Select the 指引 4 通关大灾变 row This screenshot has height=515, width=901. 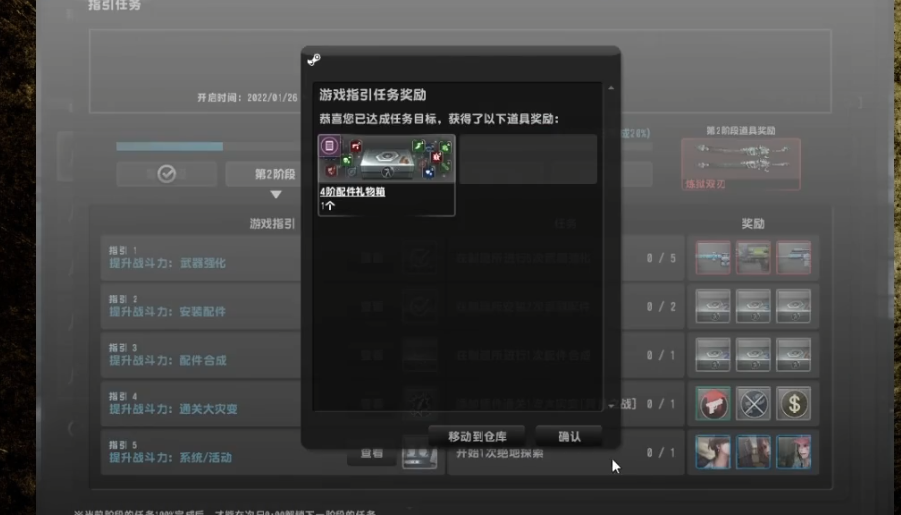click(x=201, y=403)
